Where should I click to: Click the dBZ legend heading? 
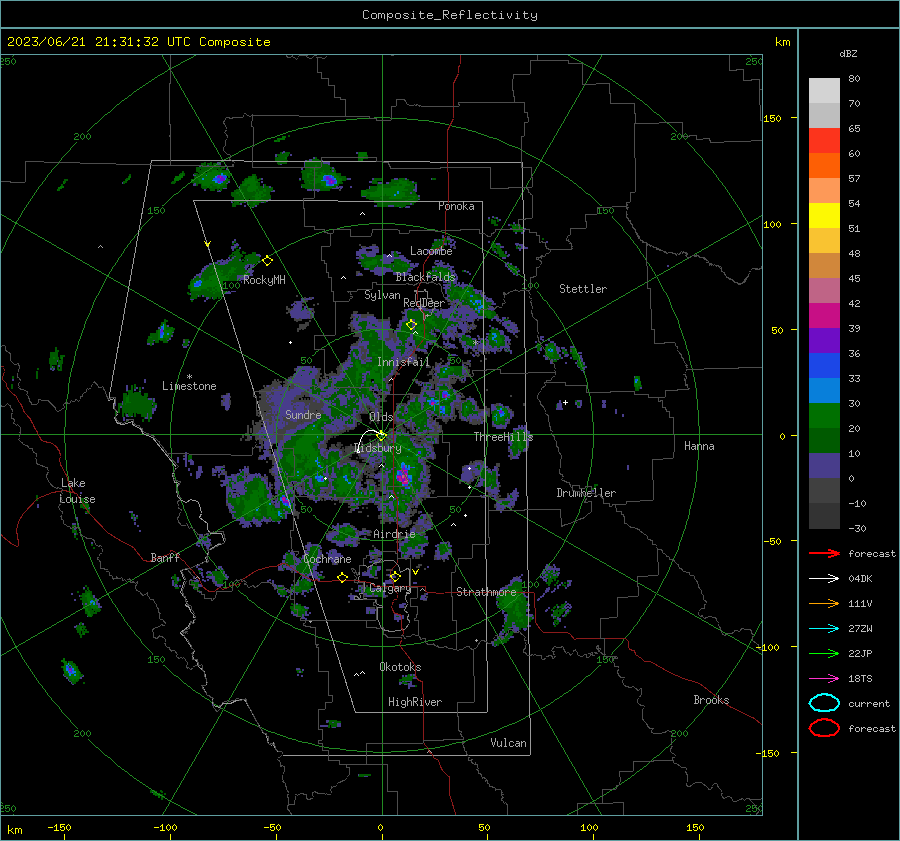coord(848,53)
